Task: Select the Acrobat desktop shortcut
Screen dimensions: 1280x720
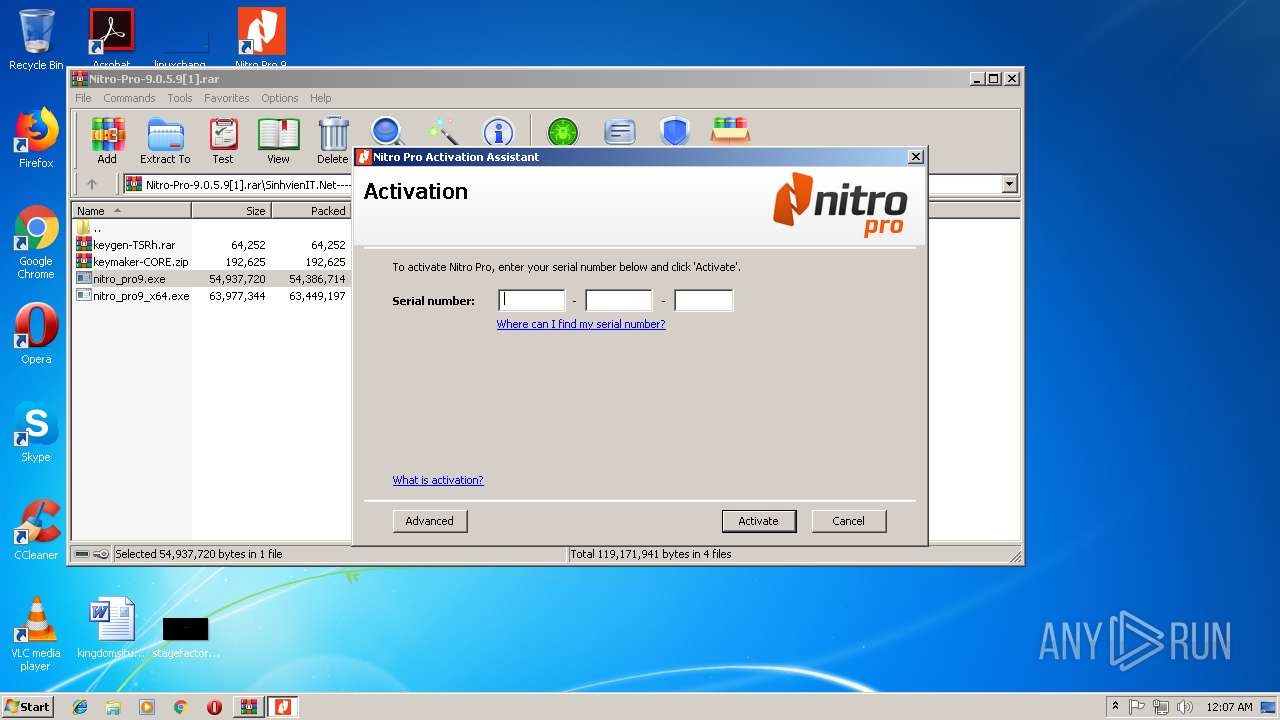Action: (x=112, y=38)
